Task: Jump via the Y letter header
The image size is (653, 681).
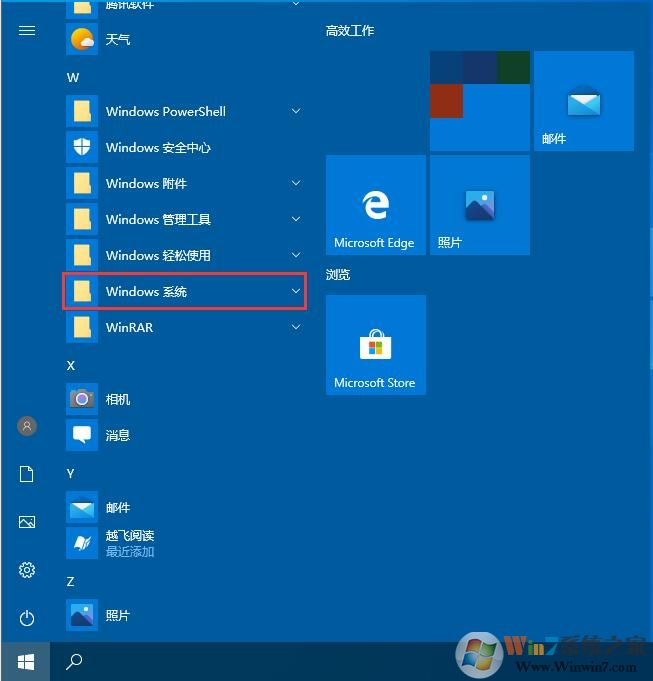Action: click(x=71, y=474)
